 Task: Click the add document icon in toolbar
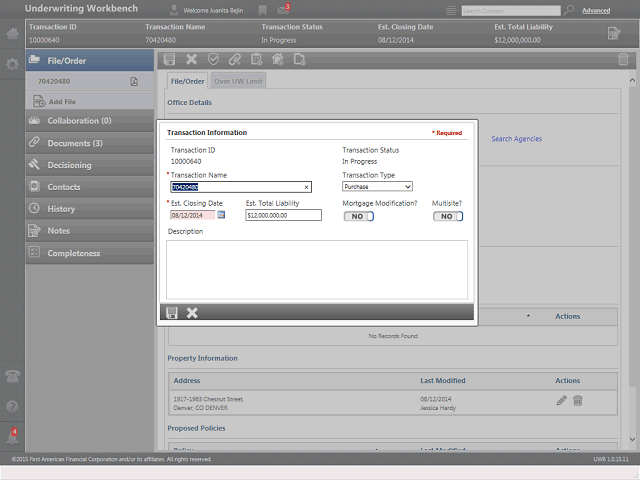click(300, 60)
